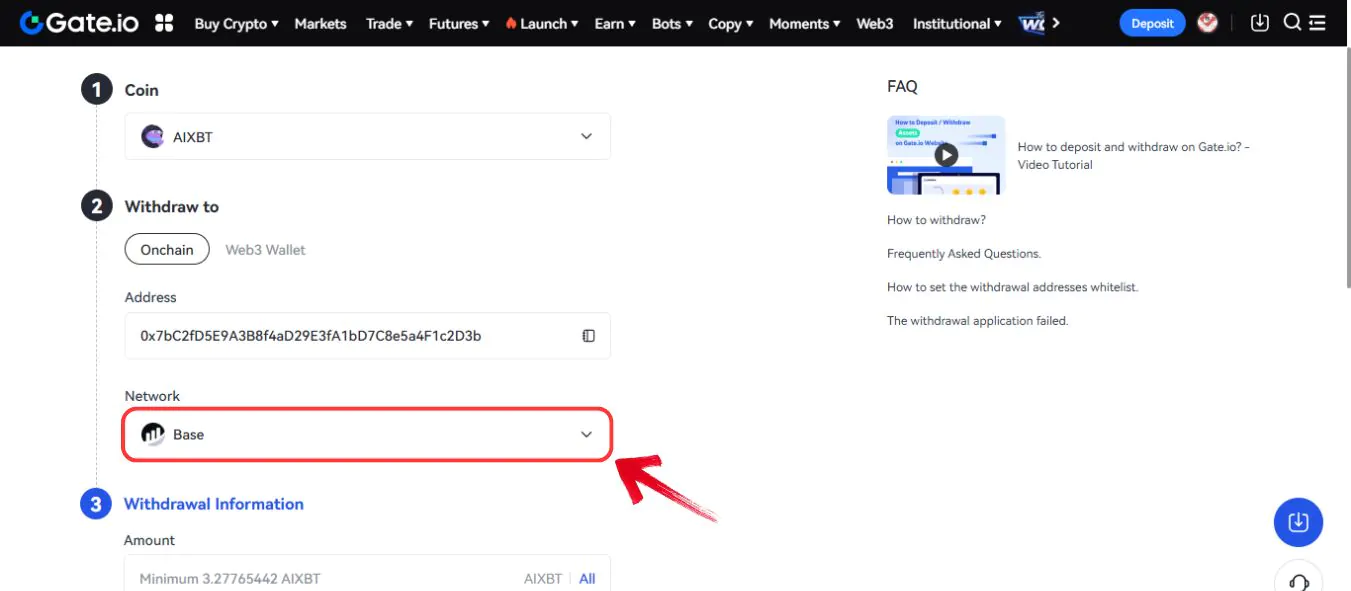Open the 'Frequently Asked Questions.' link
This screenshot has width=1351, height=591.
click(964, 254)
